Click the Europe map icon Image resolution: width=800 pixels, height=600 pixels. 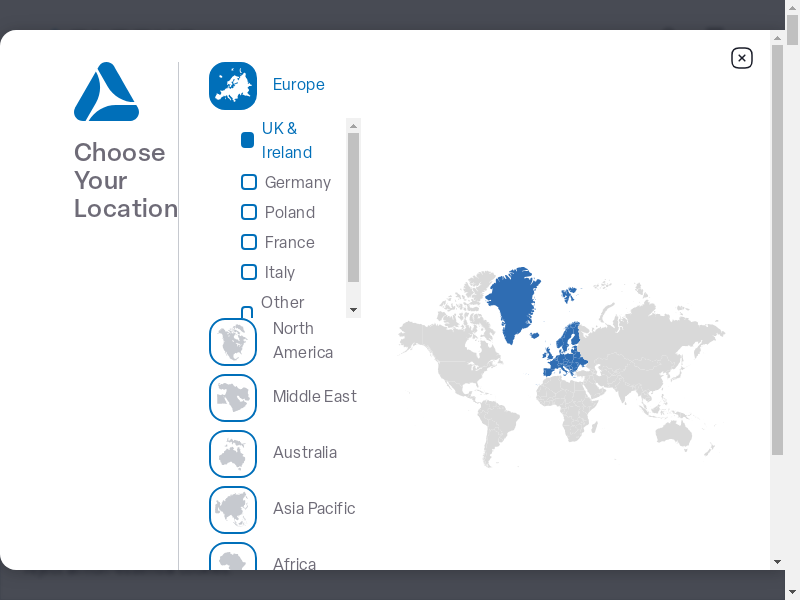pos(233,86)
